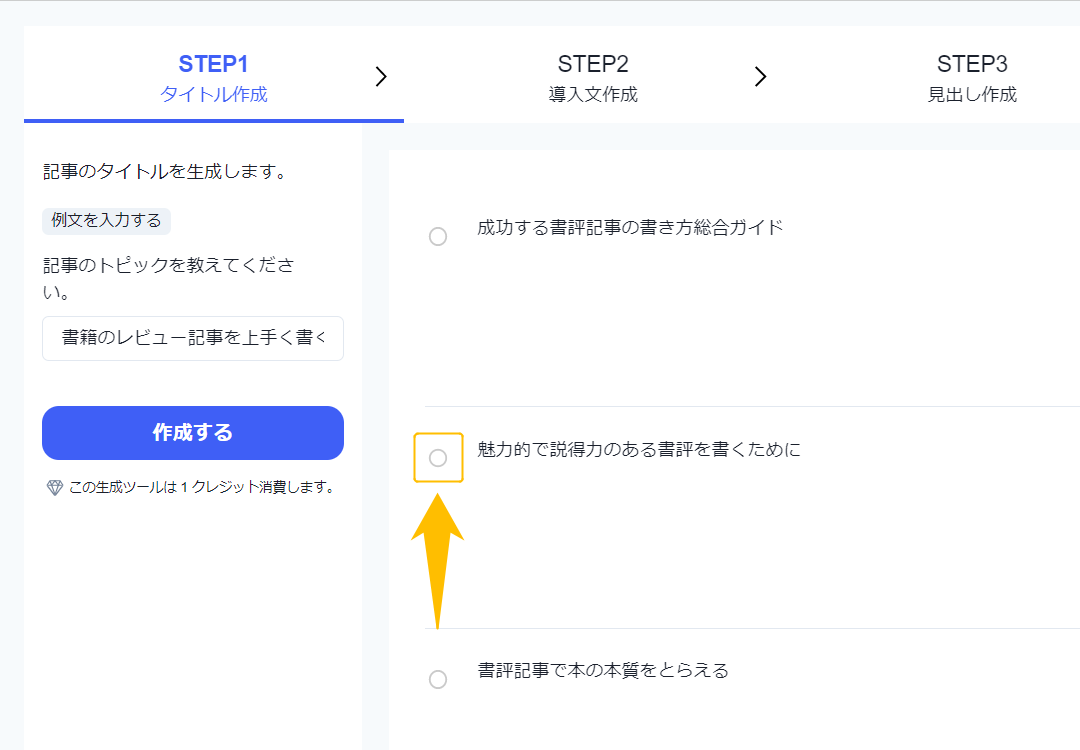
Task: Click title text 成功する書評記事の書き方総合ガイド
Action: (630, 228)
